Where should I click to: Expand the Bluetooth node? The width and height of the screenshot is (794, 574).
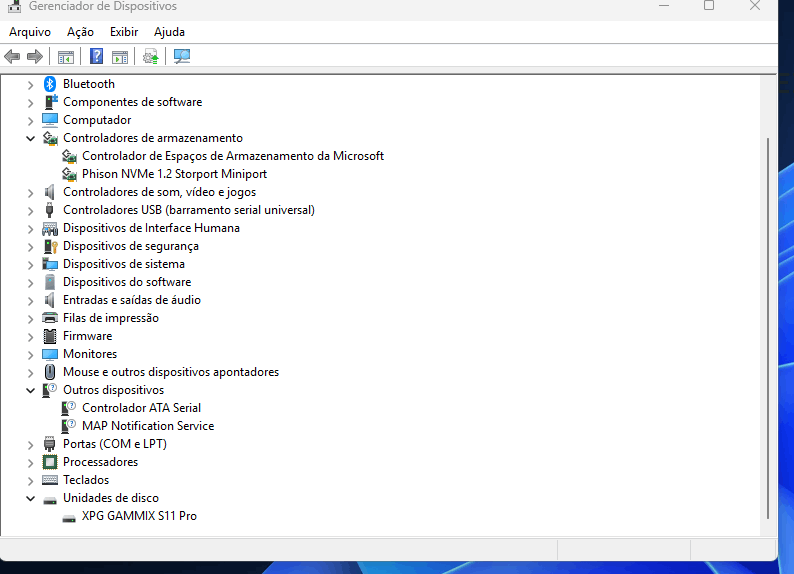coord(30,85)
